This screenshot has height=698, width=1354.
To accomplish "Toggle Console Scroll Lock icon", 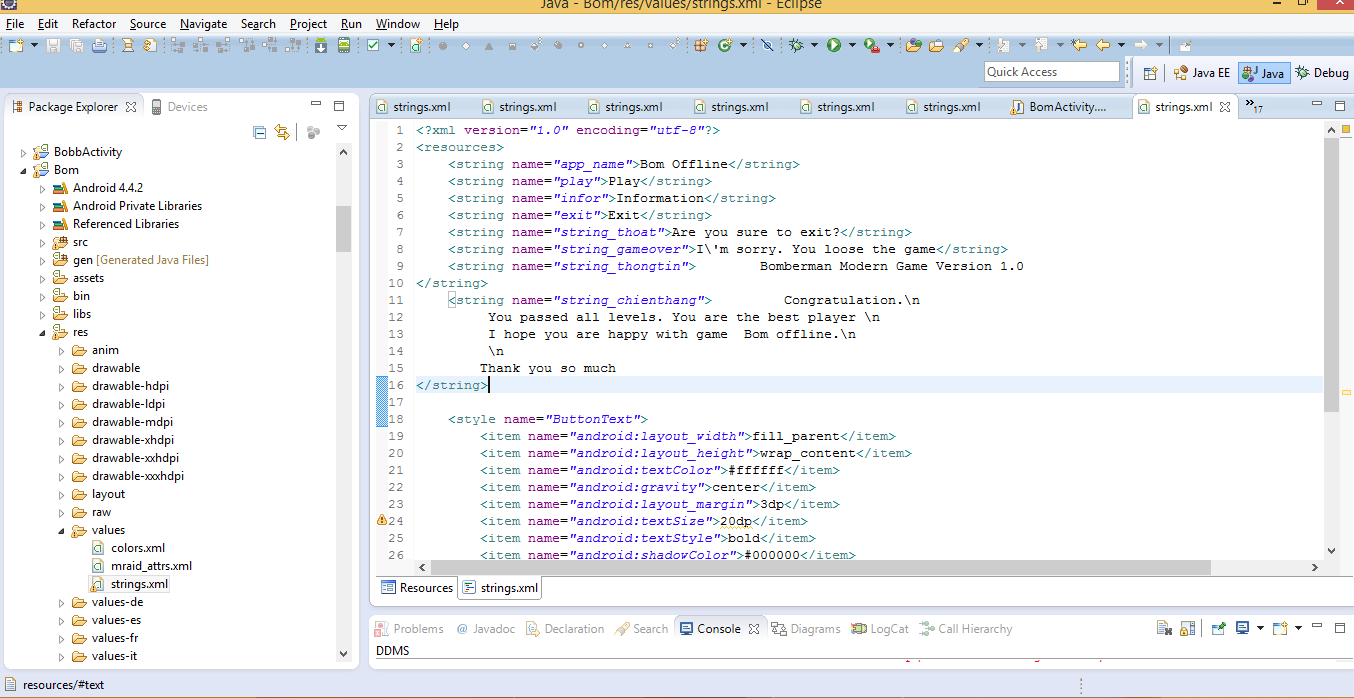I will (x=1188, y=628).
